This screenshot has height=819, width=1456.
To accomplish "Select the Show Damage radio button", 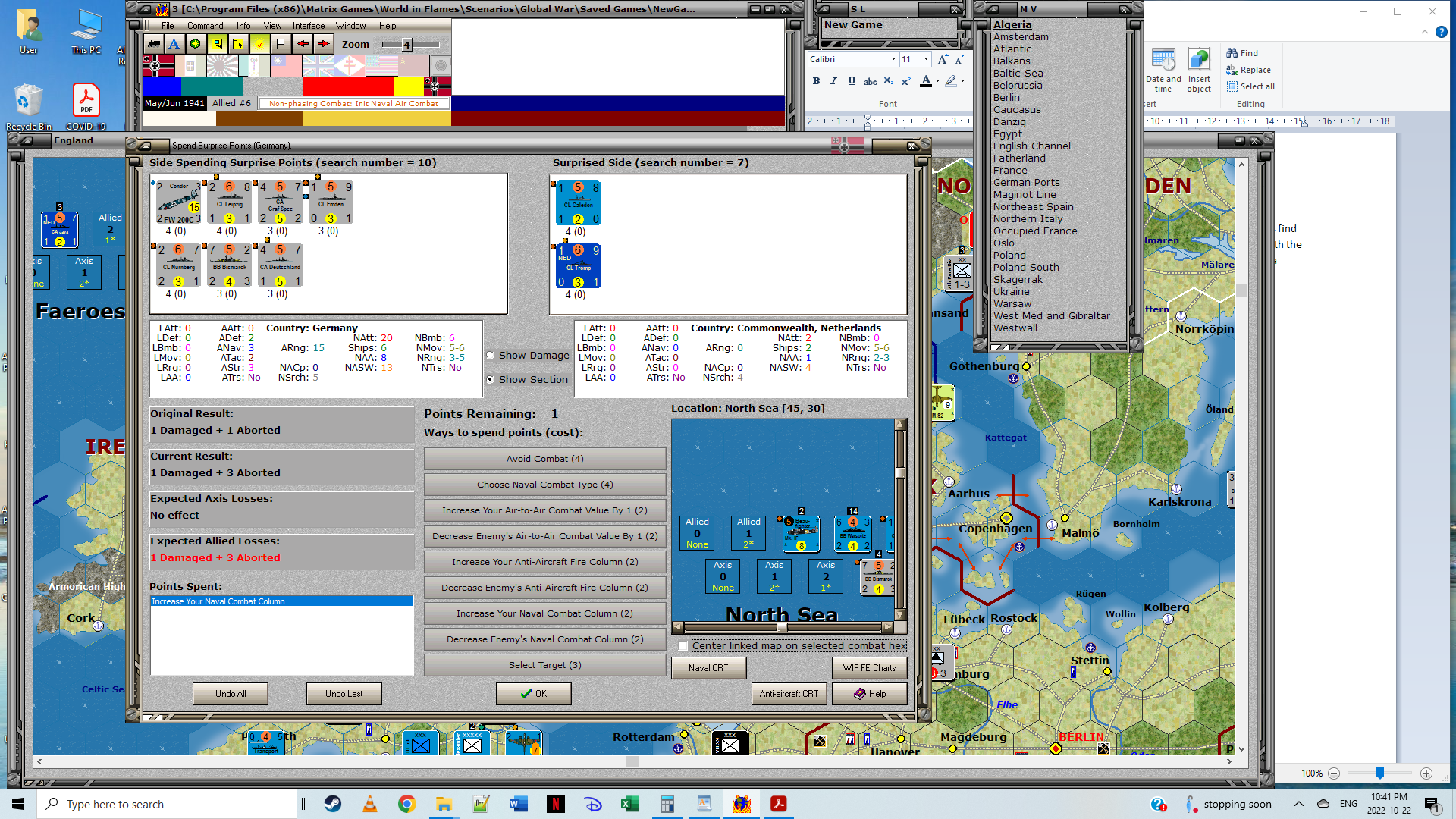I will tap(491, 356).
